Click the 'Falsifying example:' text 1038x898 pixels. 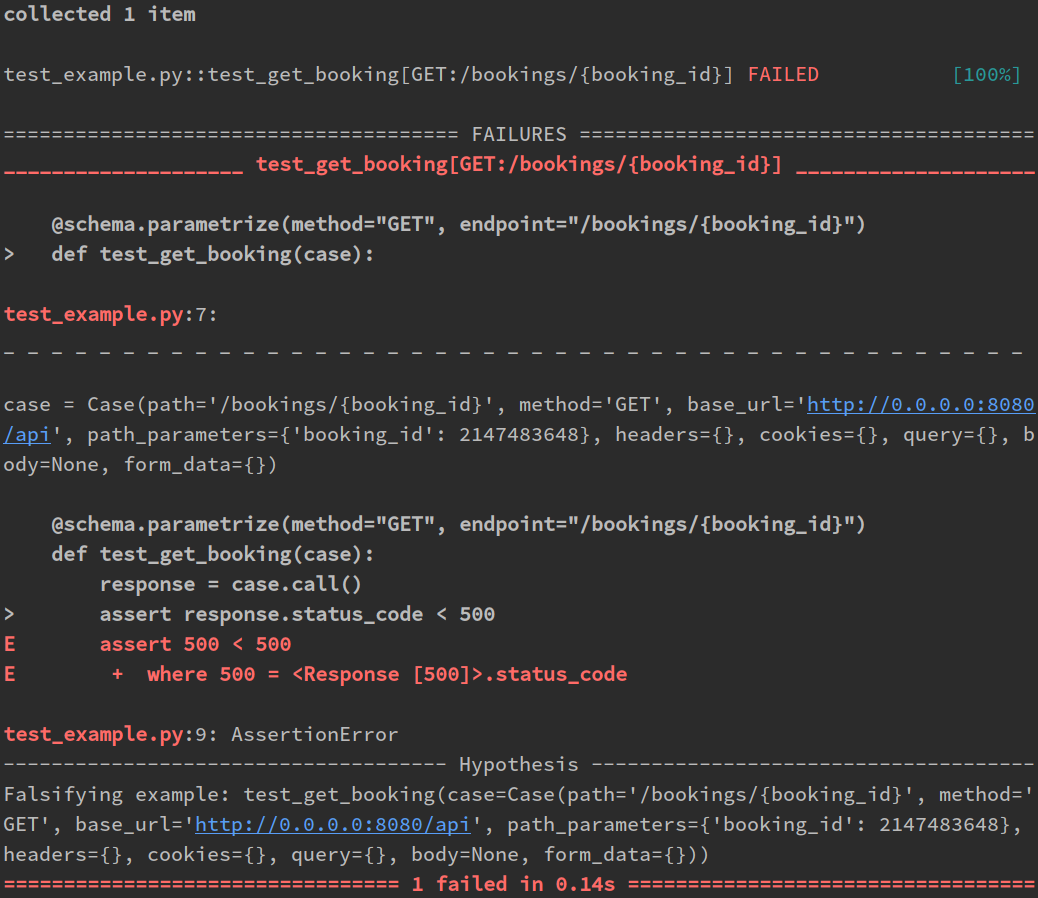click(117, 795)
